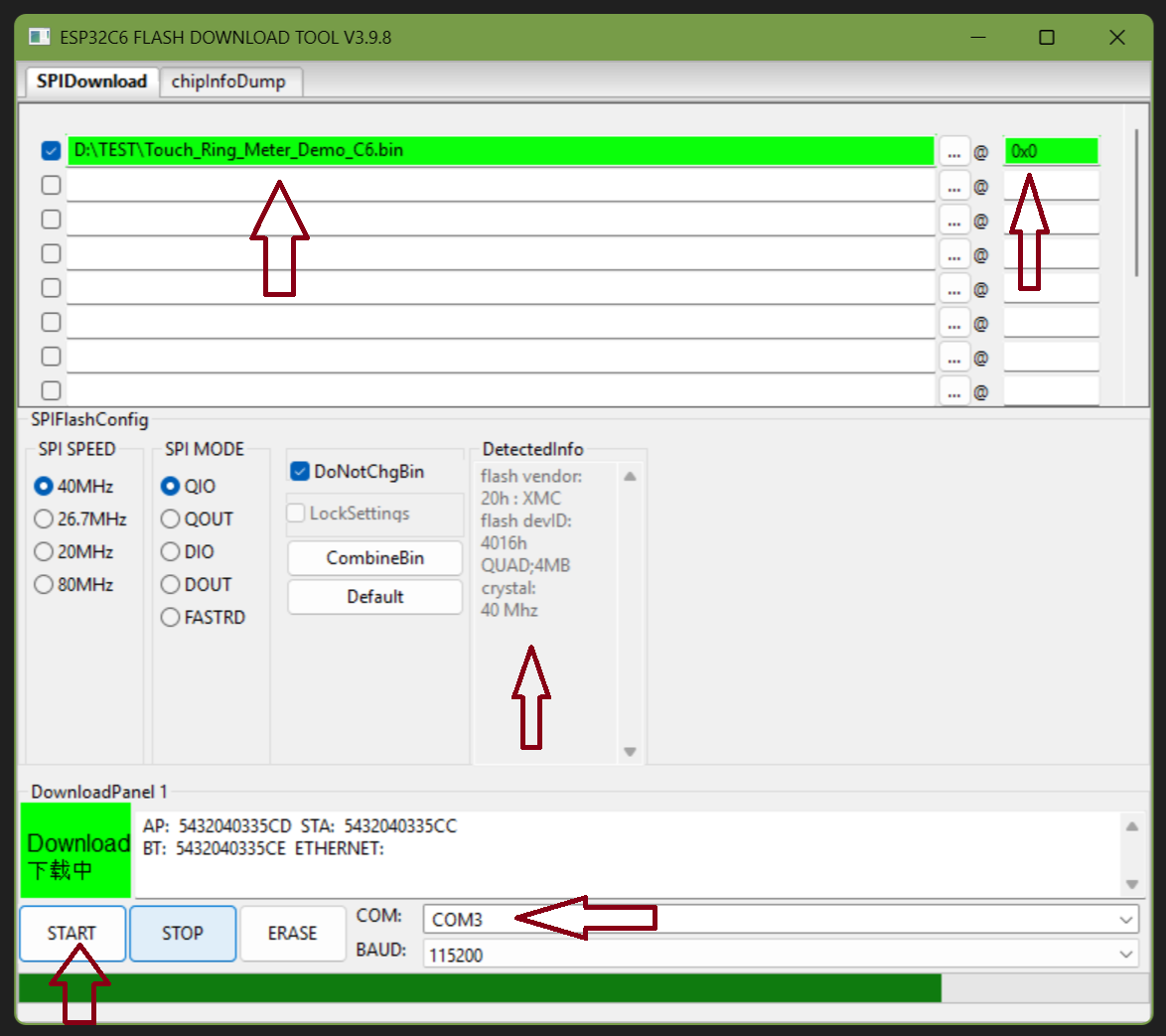Maximize the flash download tool window

1046,37
